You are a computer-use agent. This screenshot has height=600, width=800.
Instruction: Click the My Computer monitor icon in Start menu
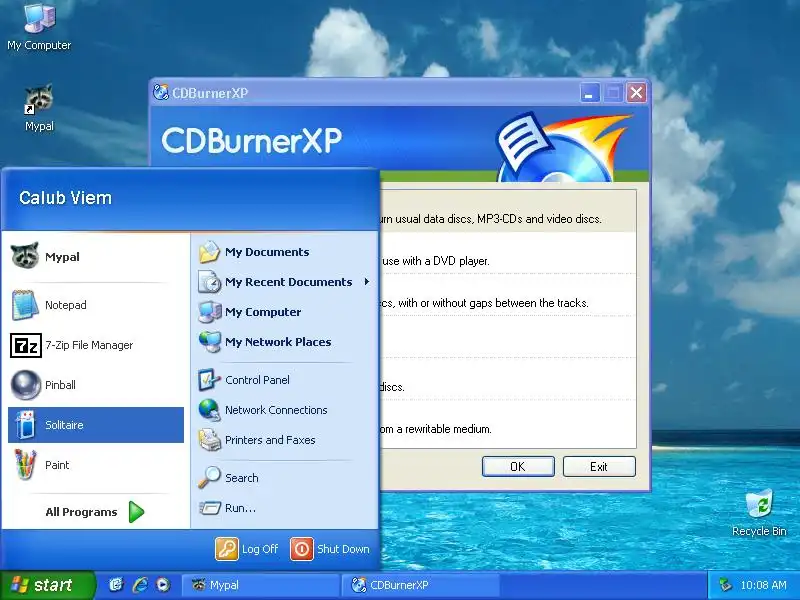click(x=209, y=312)
